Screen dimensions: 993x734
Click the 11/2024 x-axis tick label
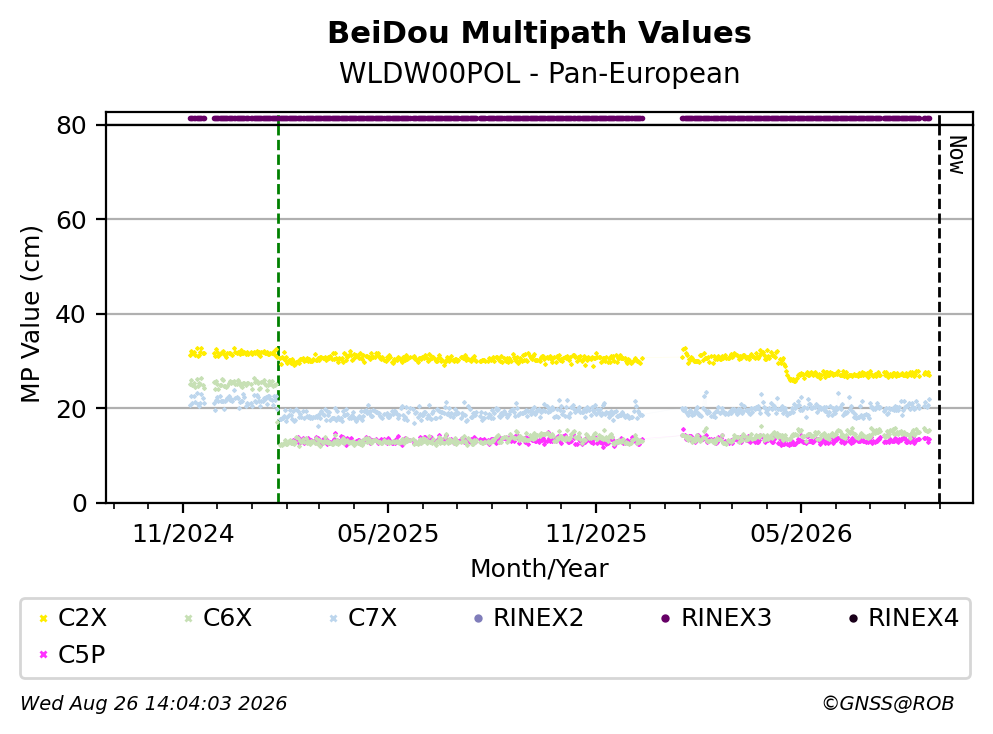coord(183,534)
